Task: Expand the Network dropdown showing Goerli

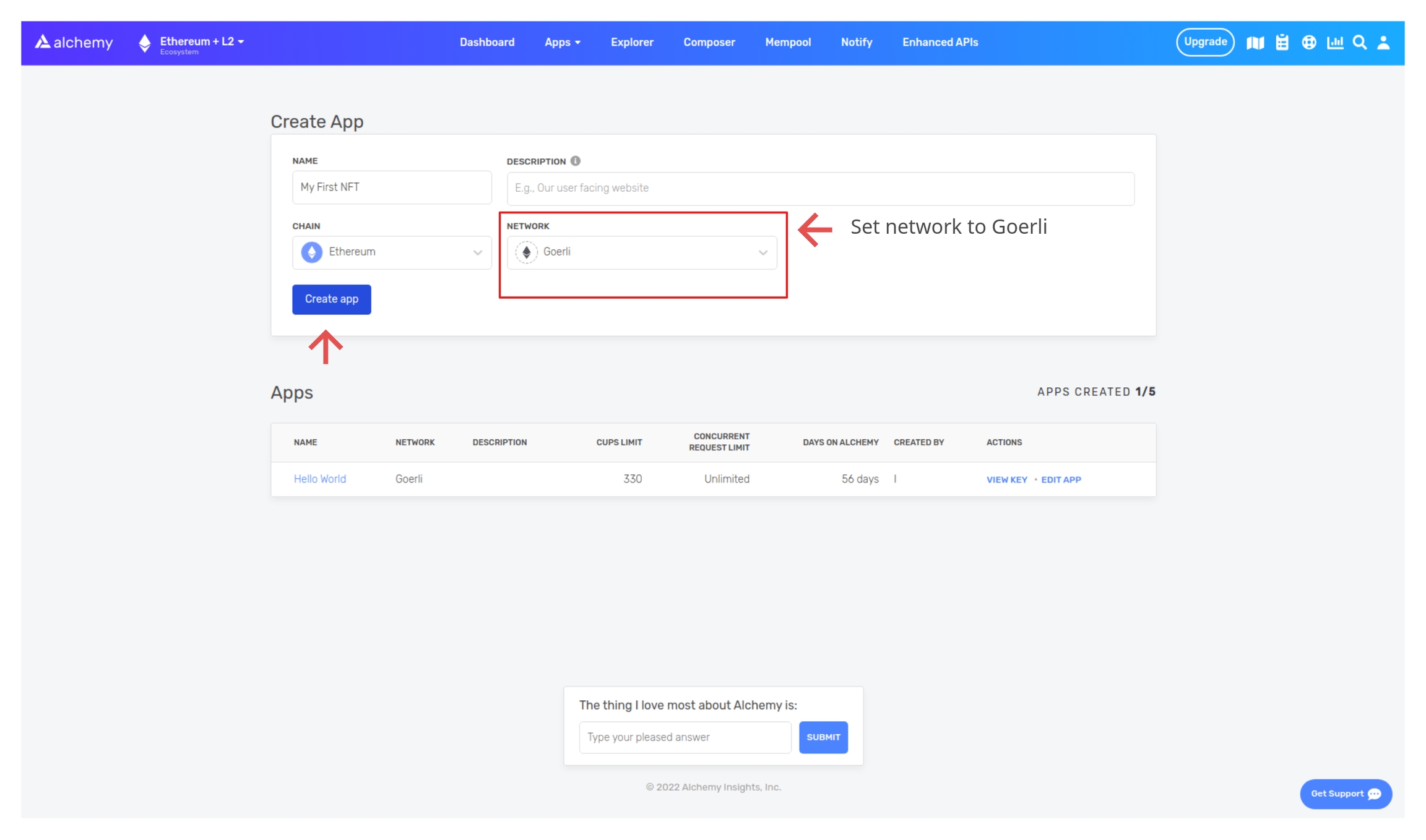Action: click(x=642, y=252)
